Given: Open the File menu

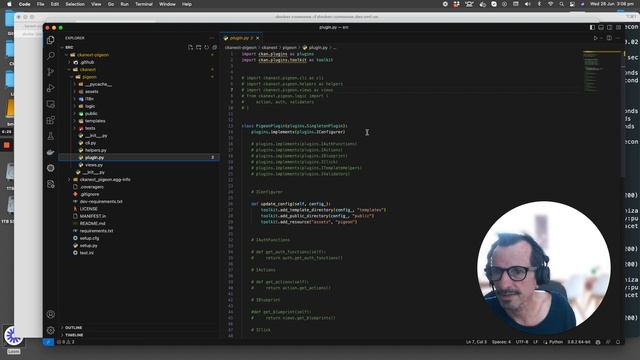Looking at the screenshot, I should 40,4.
